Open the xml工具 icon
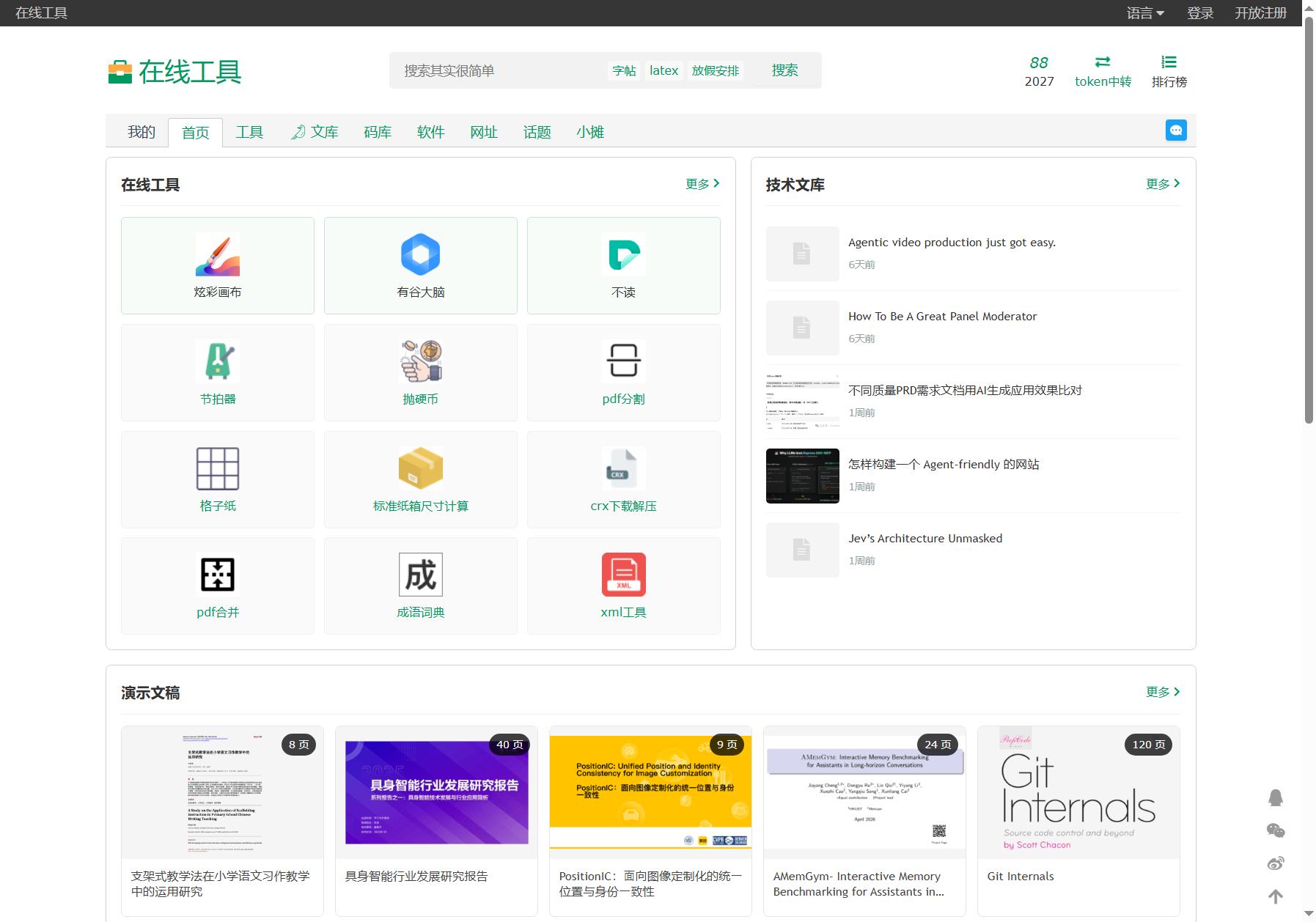 point(624,575)
